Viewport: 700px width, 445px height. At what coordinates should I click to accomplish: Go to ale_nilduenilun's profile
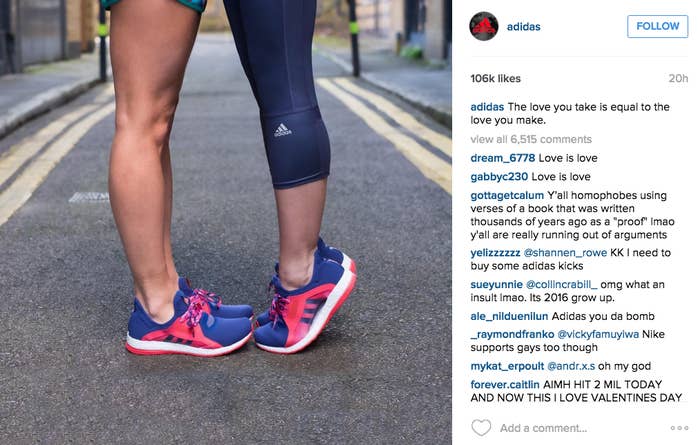(509, 316)
